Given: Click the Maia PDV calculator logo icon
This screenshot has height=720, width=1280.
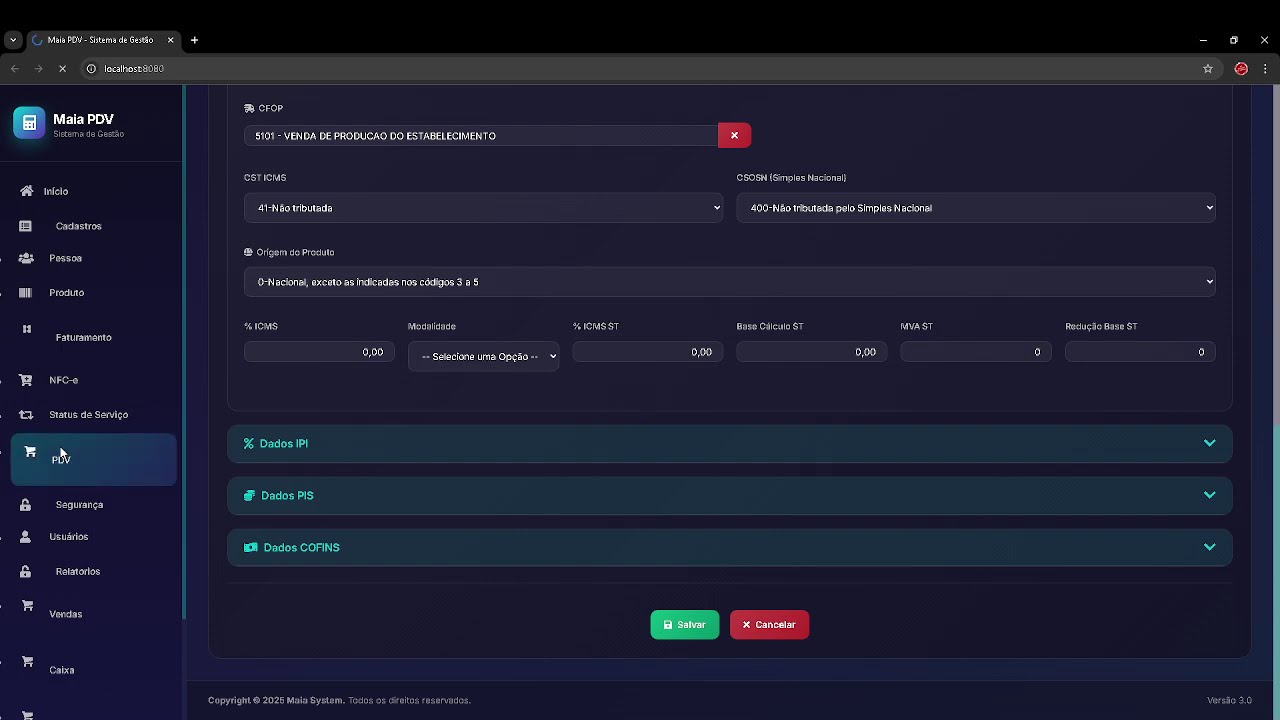Looking at the screenshot, I should [29, 123].
